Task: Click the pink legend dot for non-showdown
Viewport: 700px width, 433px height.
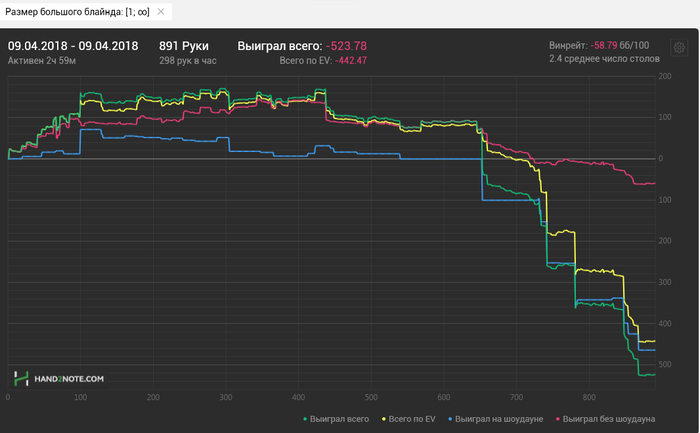Action: click(x=558, y=419)
